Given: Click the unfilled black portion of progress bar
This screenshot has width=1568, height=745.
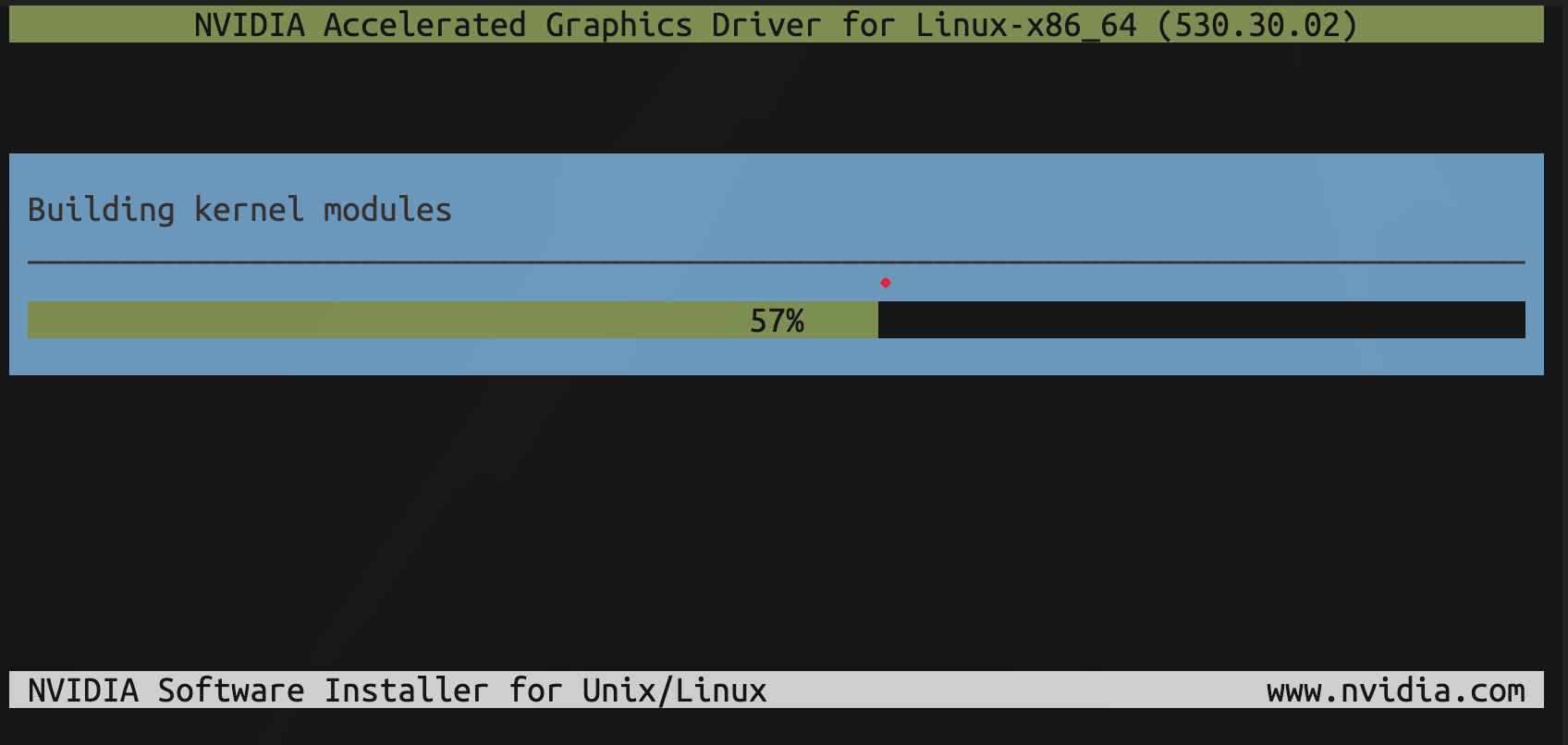Looking at the screenshot, I should (x=1202, y=320).
